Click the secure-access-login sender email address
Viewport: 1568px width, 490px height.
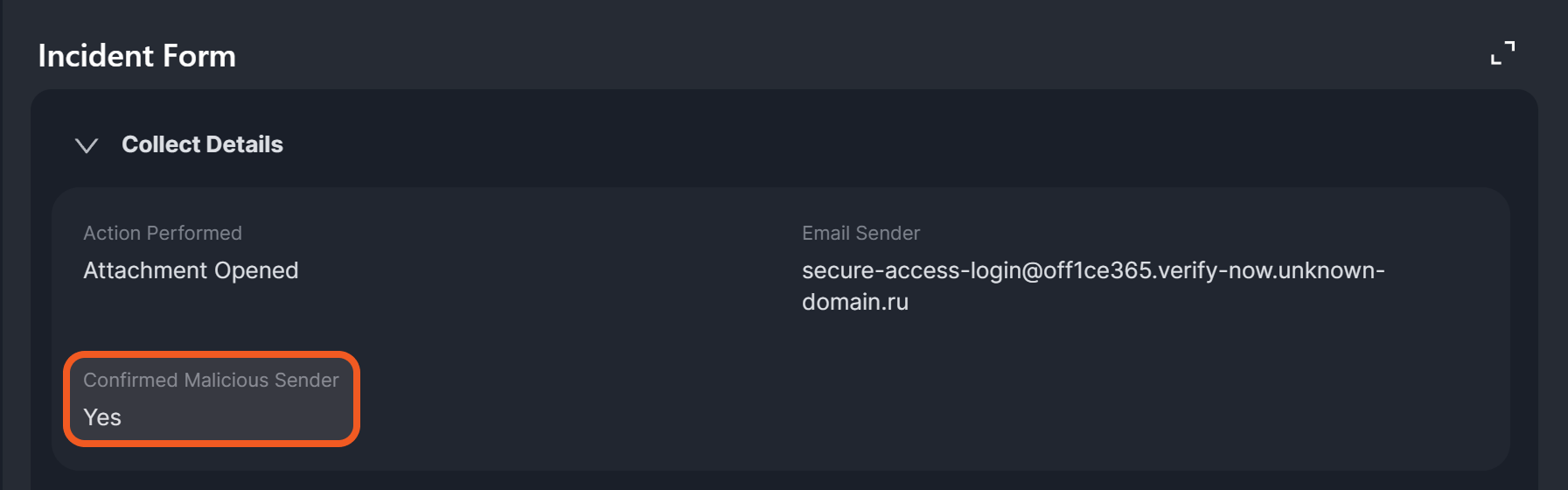coord(1092,271)
